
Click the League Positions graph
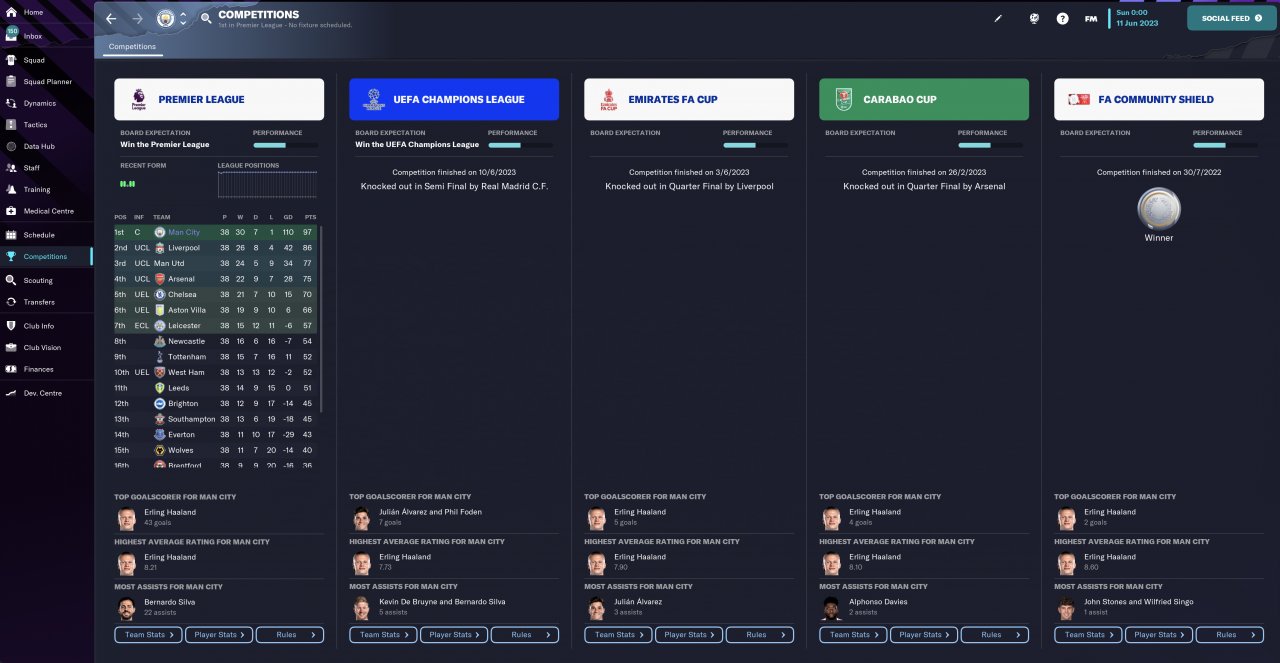point(267,184)
